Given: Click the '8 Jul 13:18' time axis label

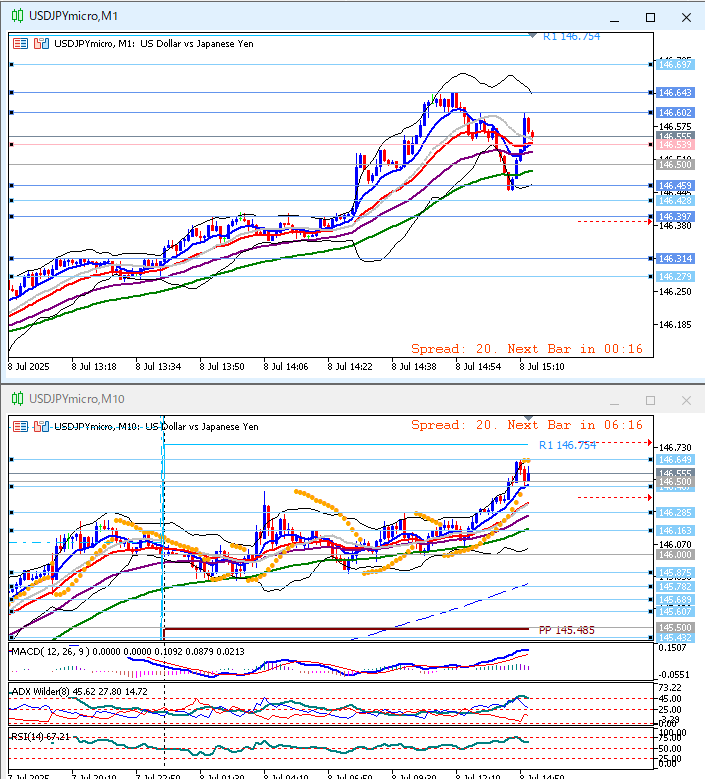Looking at the screenshot, I should (94, 367).
